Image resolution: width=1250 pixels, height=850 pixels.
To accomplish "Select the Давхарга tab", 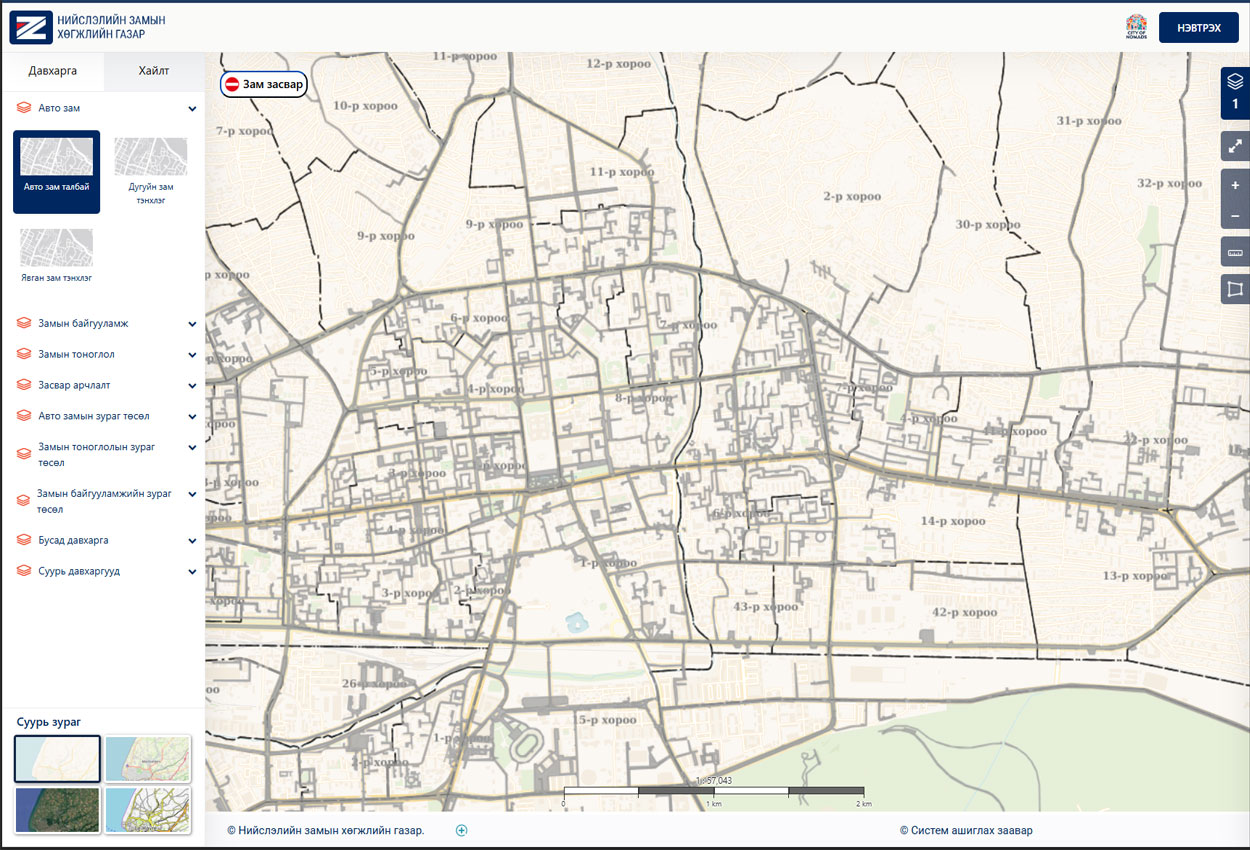I will coord(53,71).
